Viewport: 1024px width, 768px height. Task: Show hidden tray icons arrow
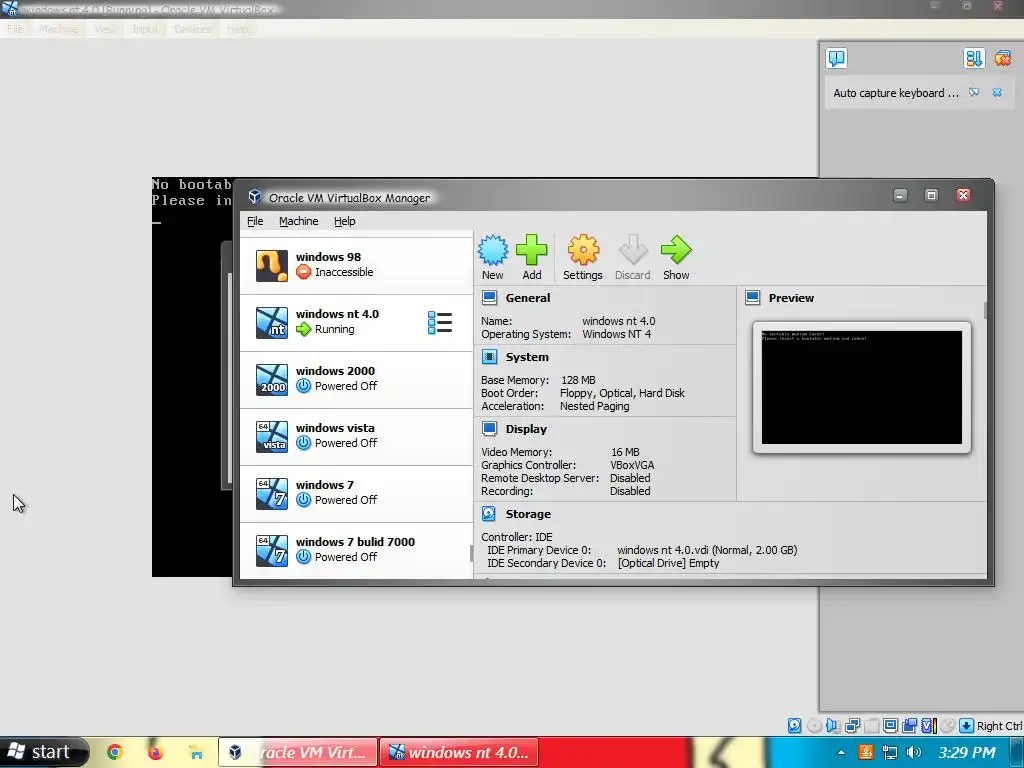pos(841,752)
